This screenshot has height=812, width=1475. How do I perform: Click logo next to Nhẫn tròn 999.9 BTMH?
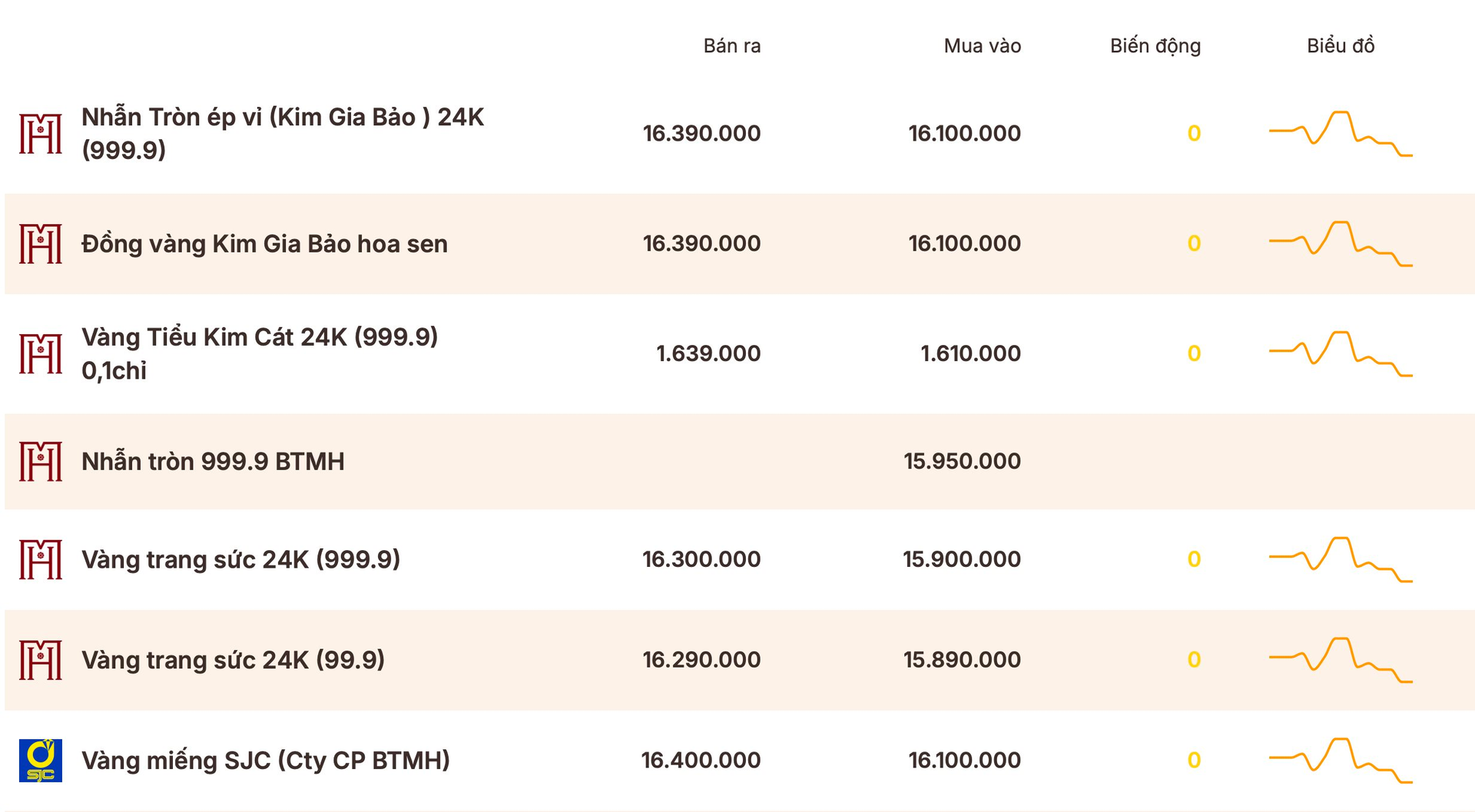tap(41, 461)
